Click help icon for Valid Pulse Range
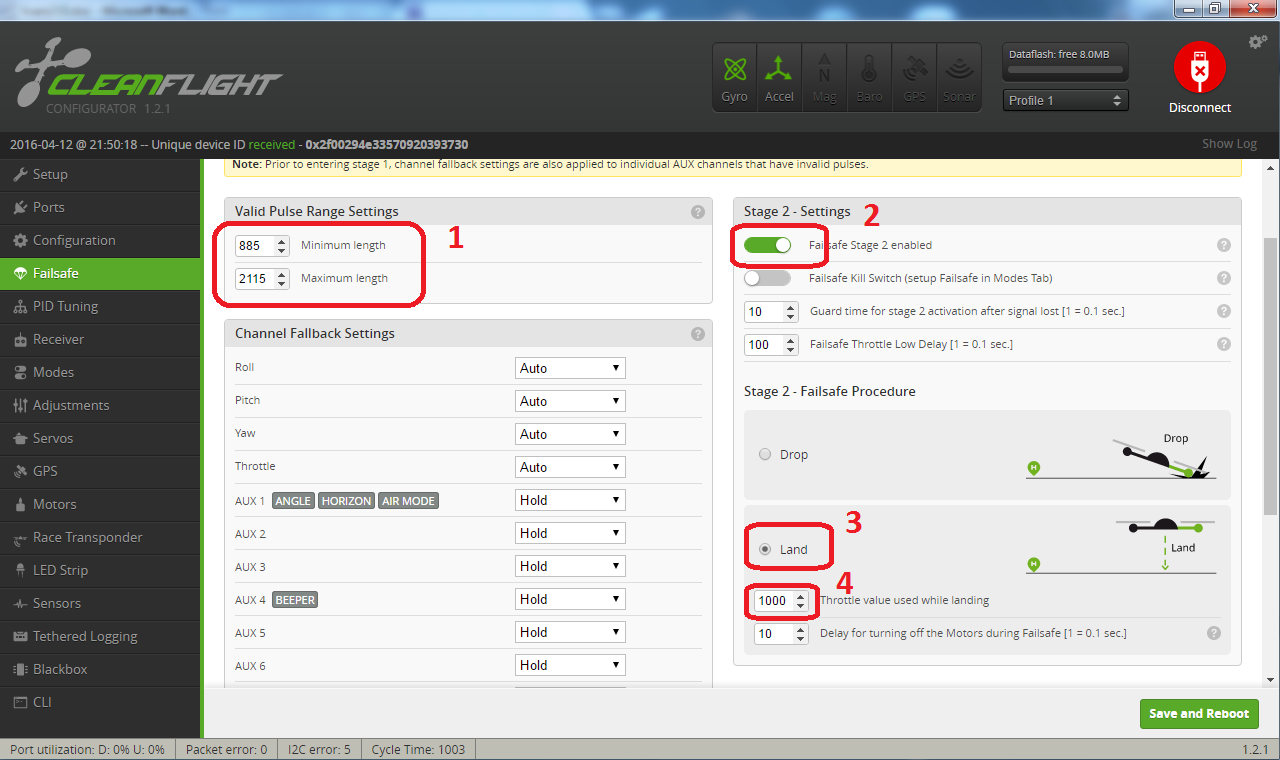This screenshot has width=1280, height=760. (x=697, y=212)
